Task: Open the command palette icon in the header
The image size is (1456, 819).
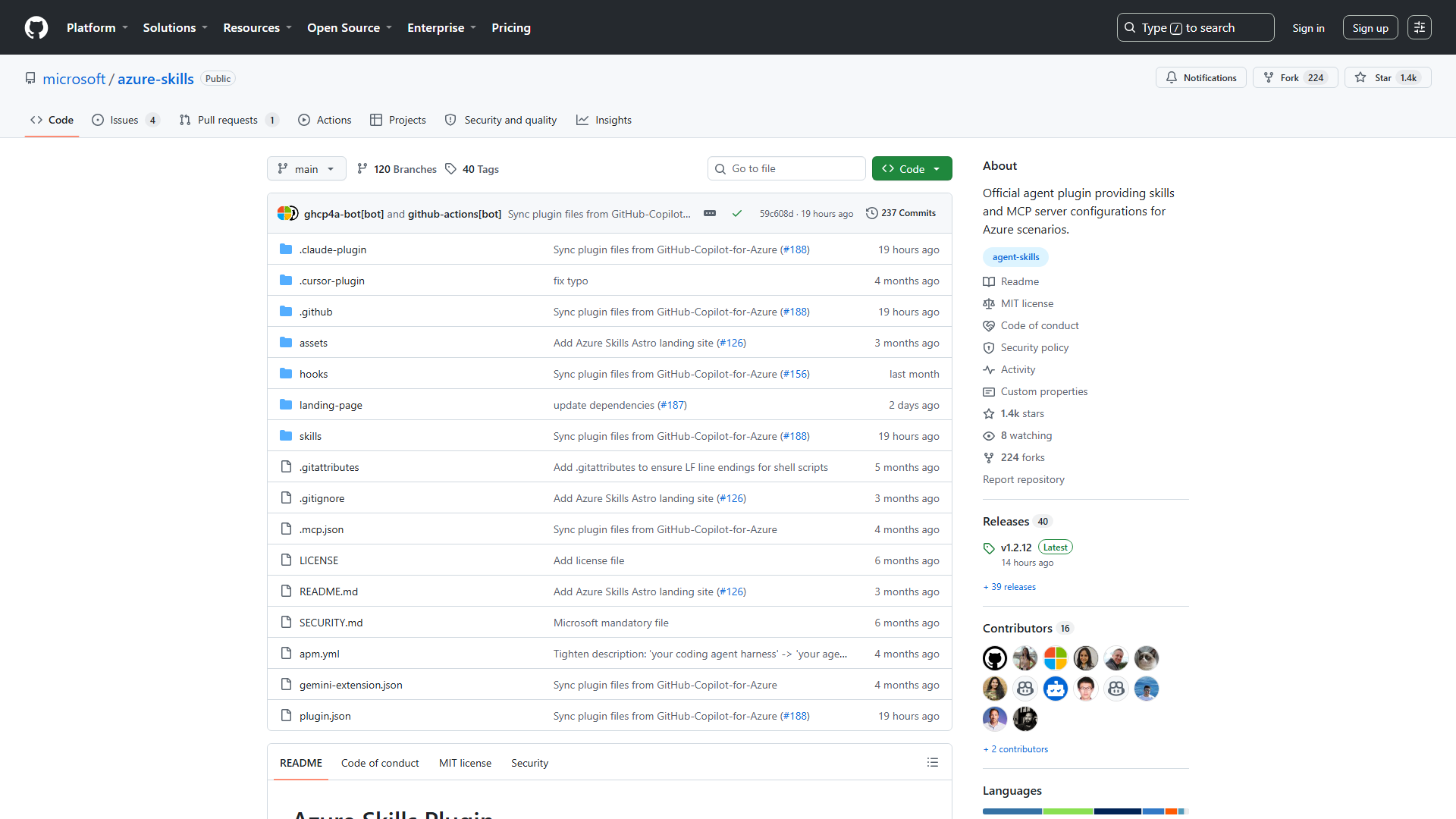Action: click(x=1420, y=27)
